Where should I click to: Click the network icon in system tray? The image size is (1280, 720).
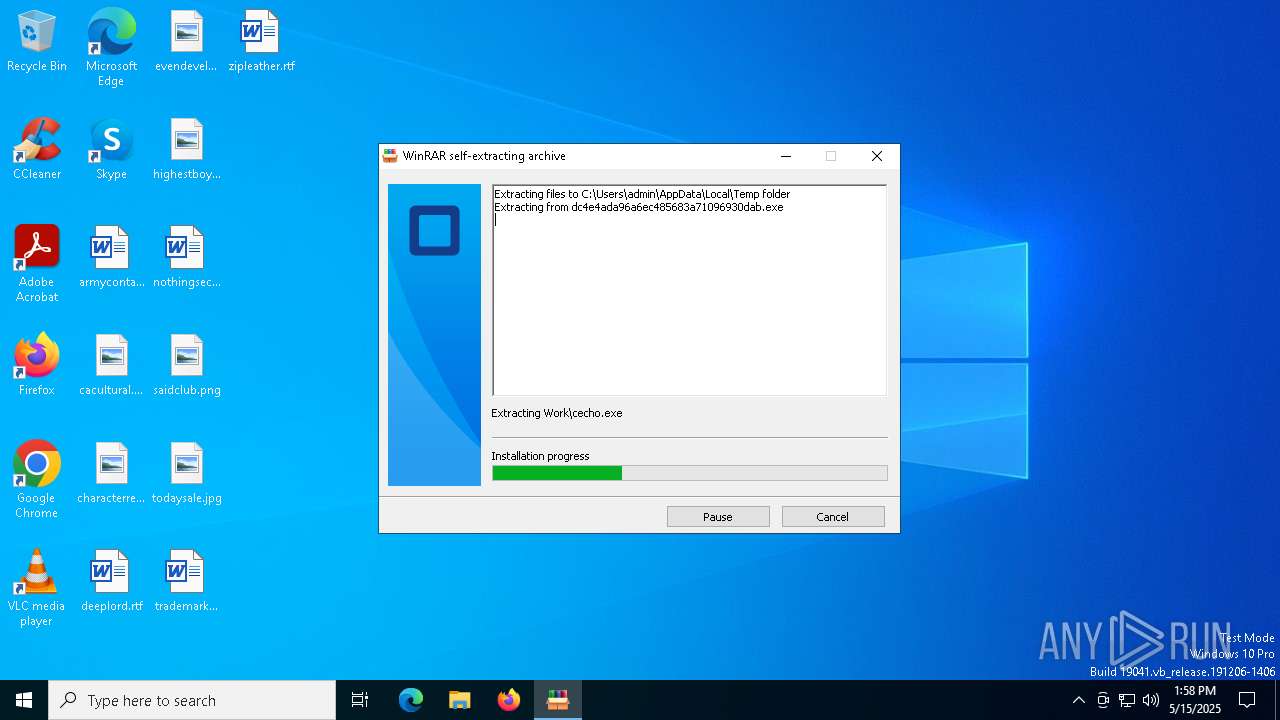click(1127, 700)
